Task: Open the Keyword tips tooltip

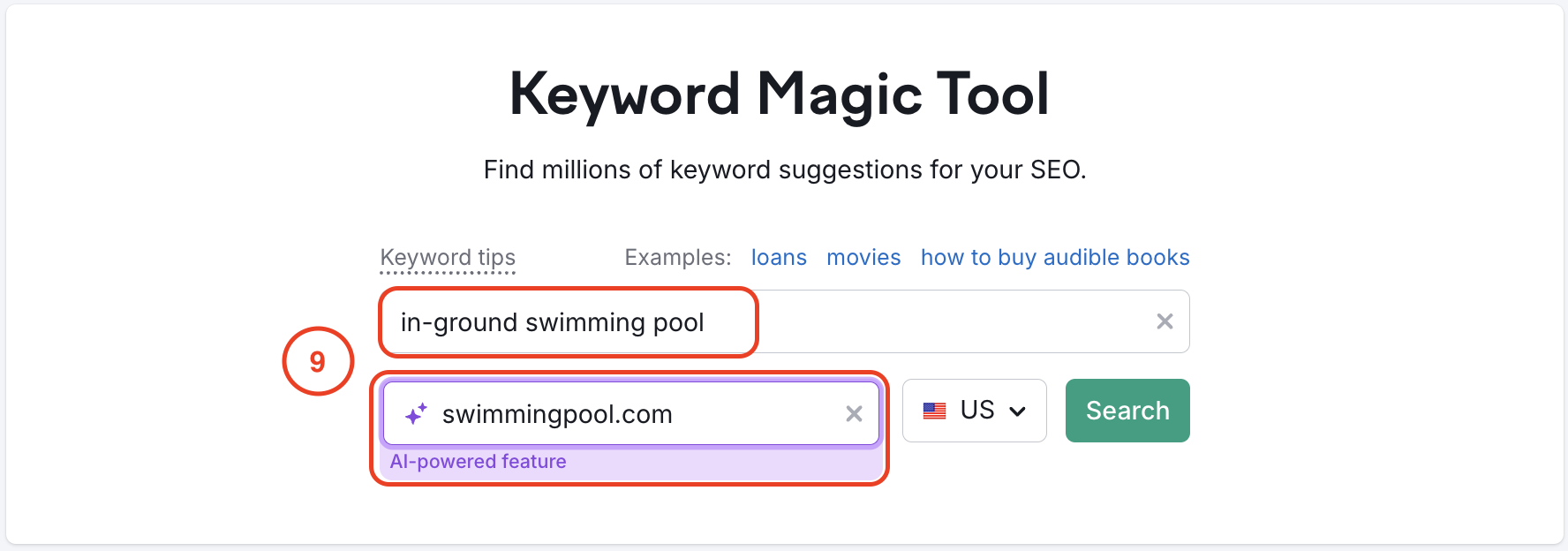Action: pyautogui.click(x=448, y=258)
